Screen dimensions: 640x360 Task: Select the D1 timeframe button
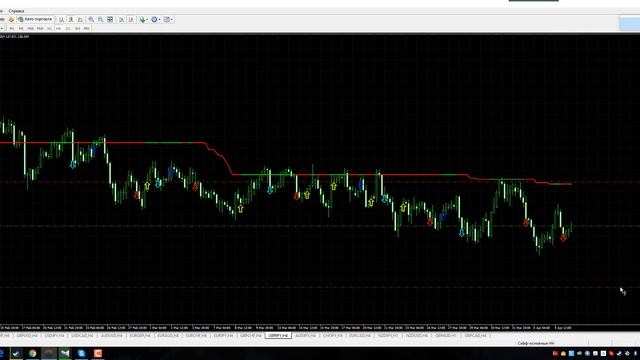tap(68, 29)
